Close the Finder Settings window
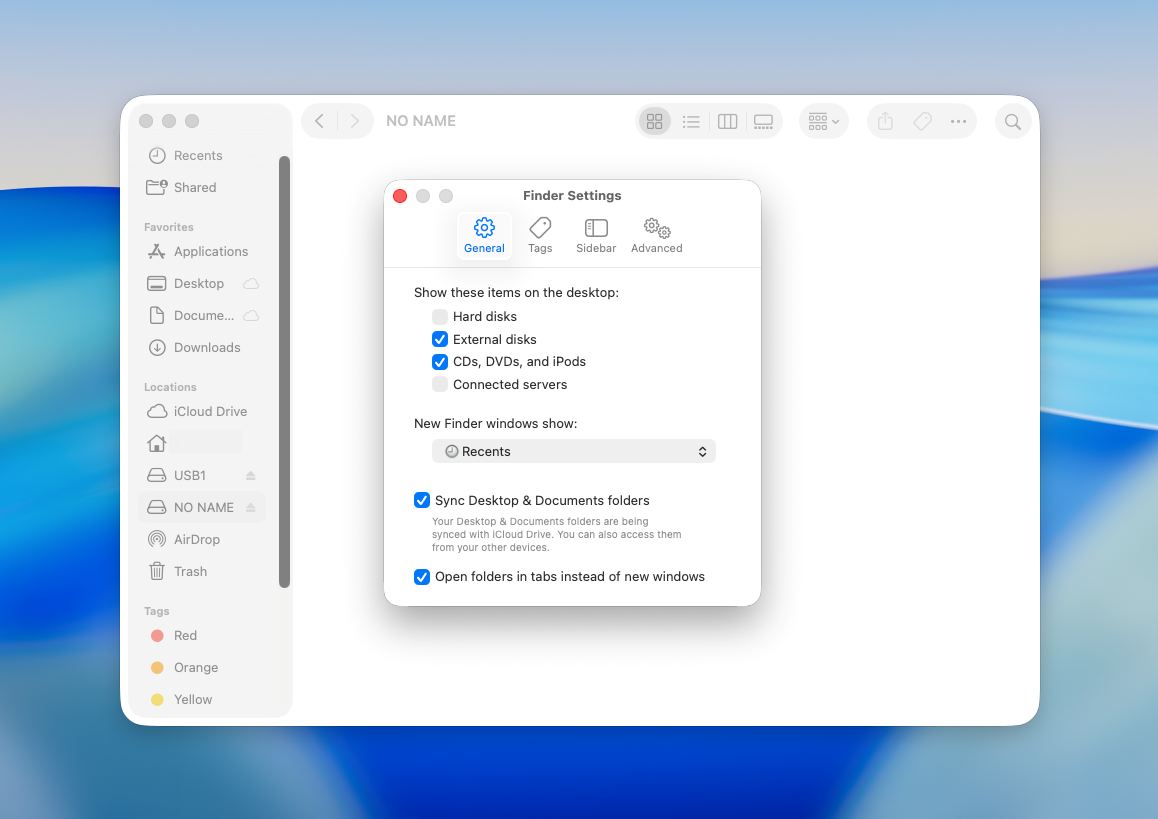This screenshot has height=819, width=1158. tap(400, 196)
